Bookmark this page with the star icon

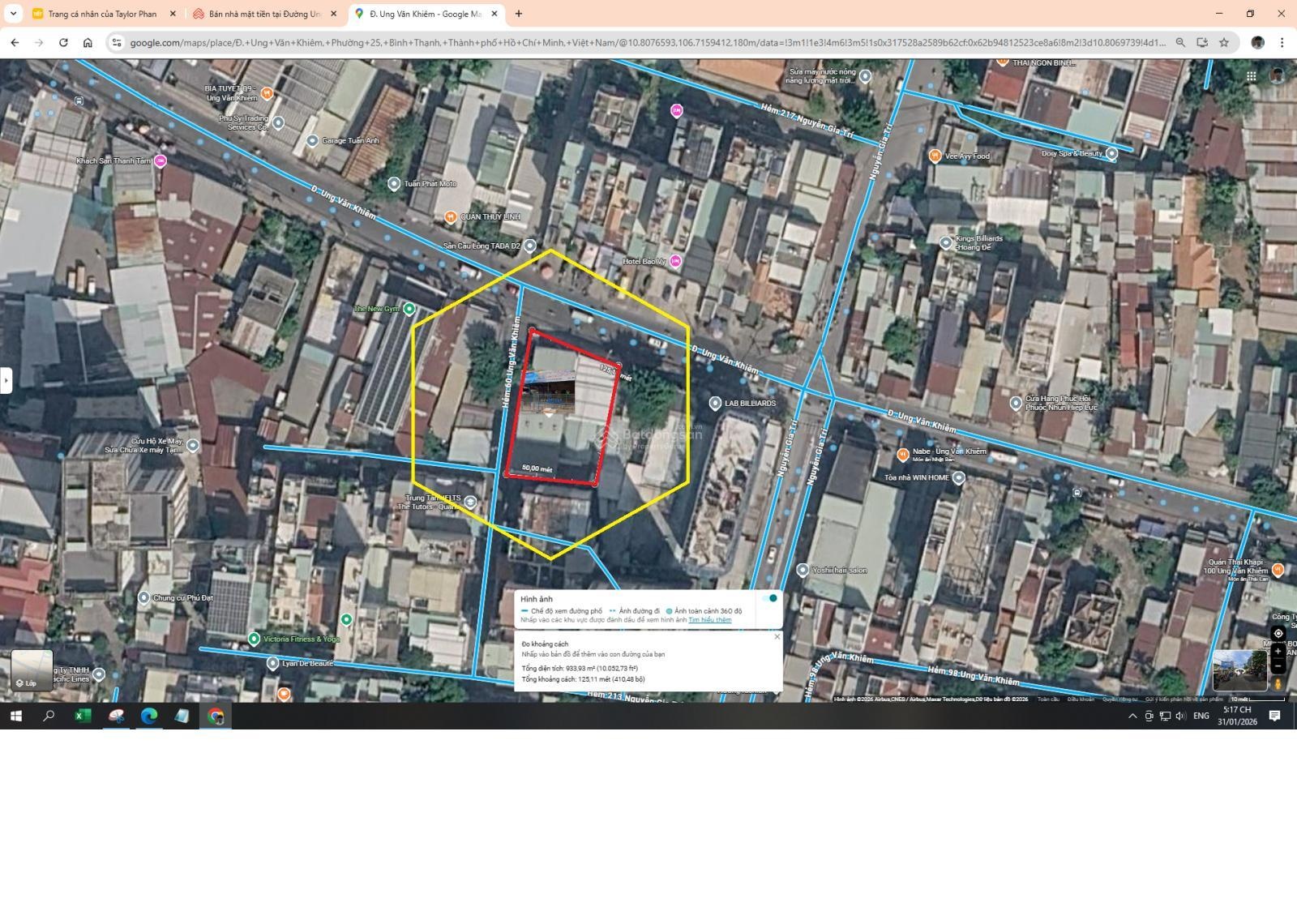coord(1224,42)
